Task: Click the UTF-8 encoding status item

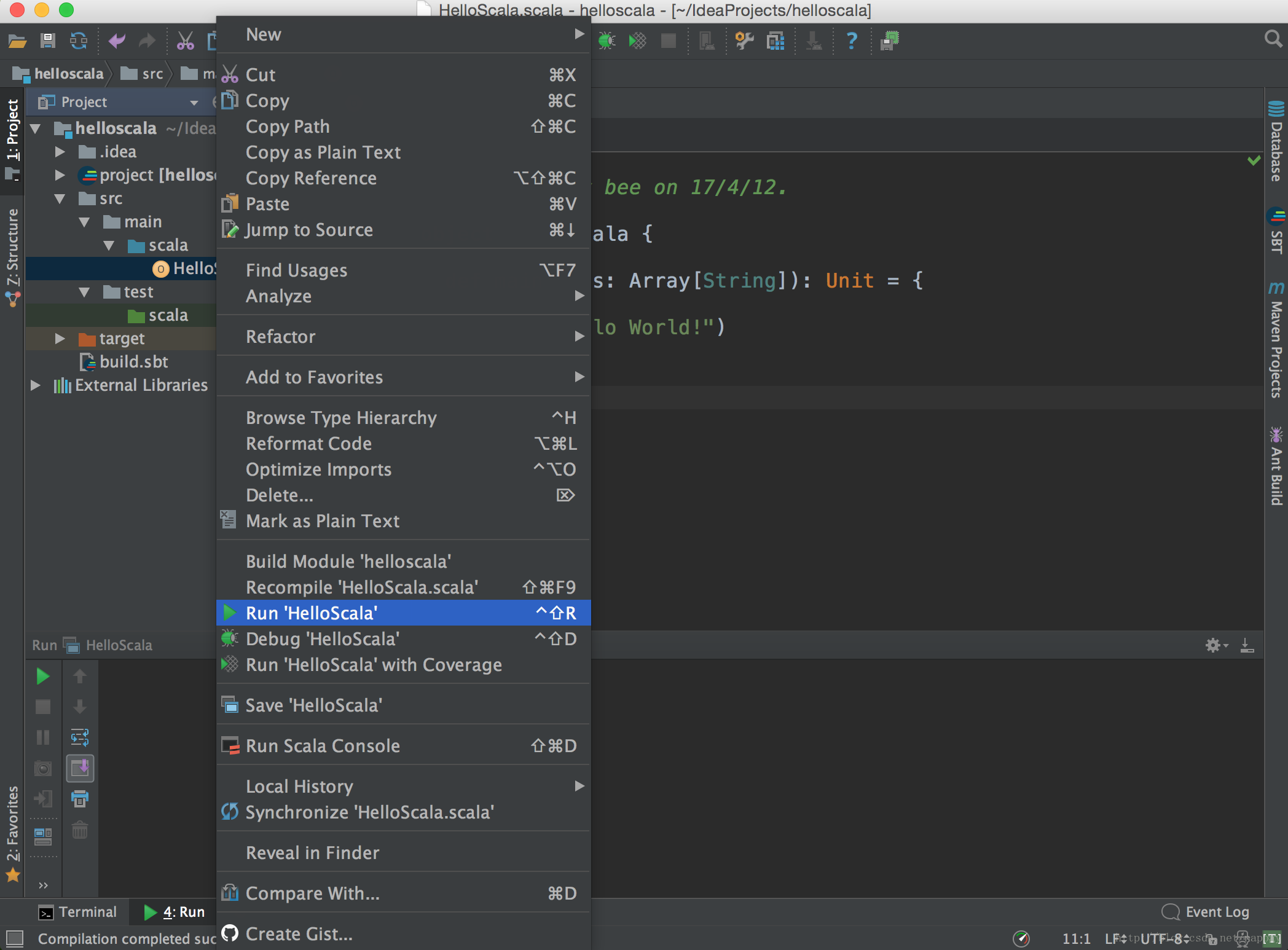Action: coord(1164,938)
